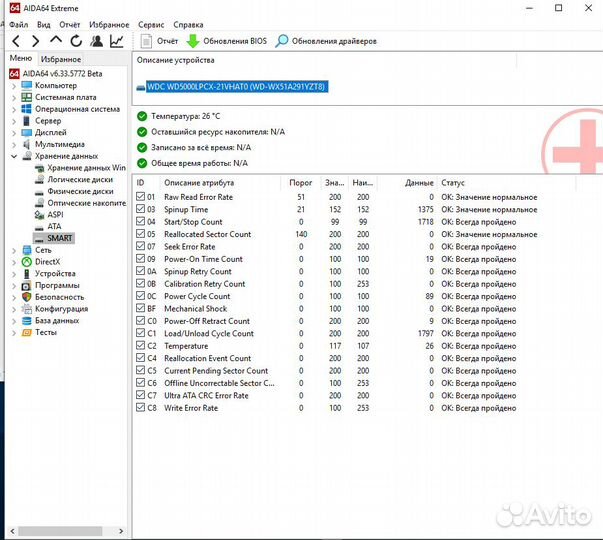Toggle the BF Mechanical Shock checkbox
Screen dimensions: 603x540
click(x=140, y=308)
